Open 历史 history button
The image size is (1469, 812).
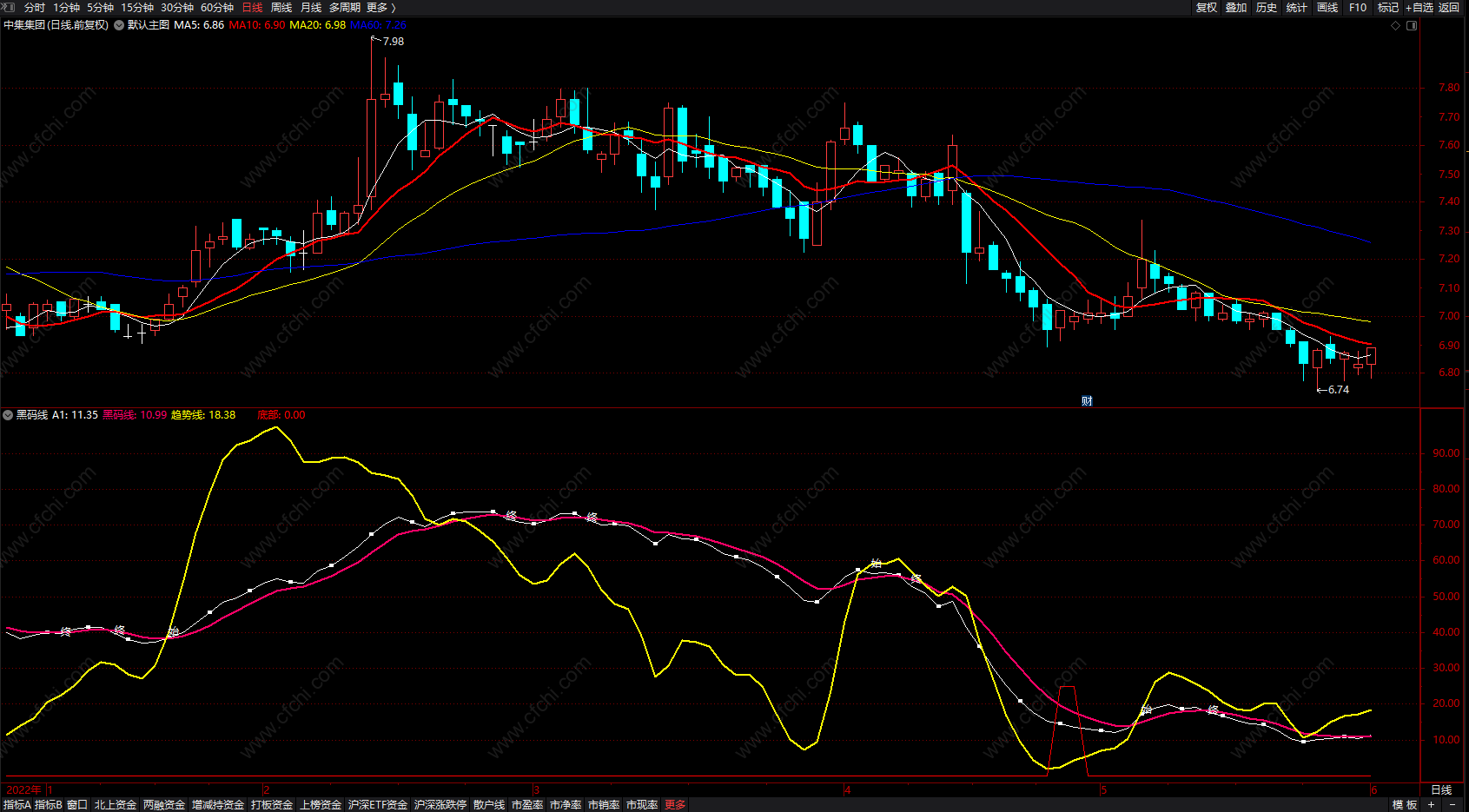coord(1267,7)
